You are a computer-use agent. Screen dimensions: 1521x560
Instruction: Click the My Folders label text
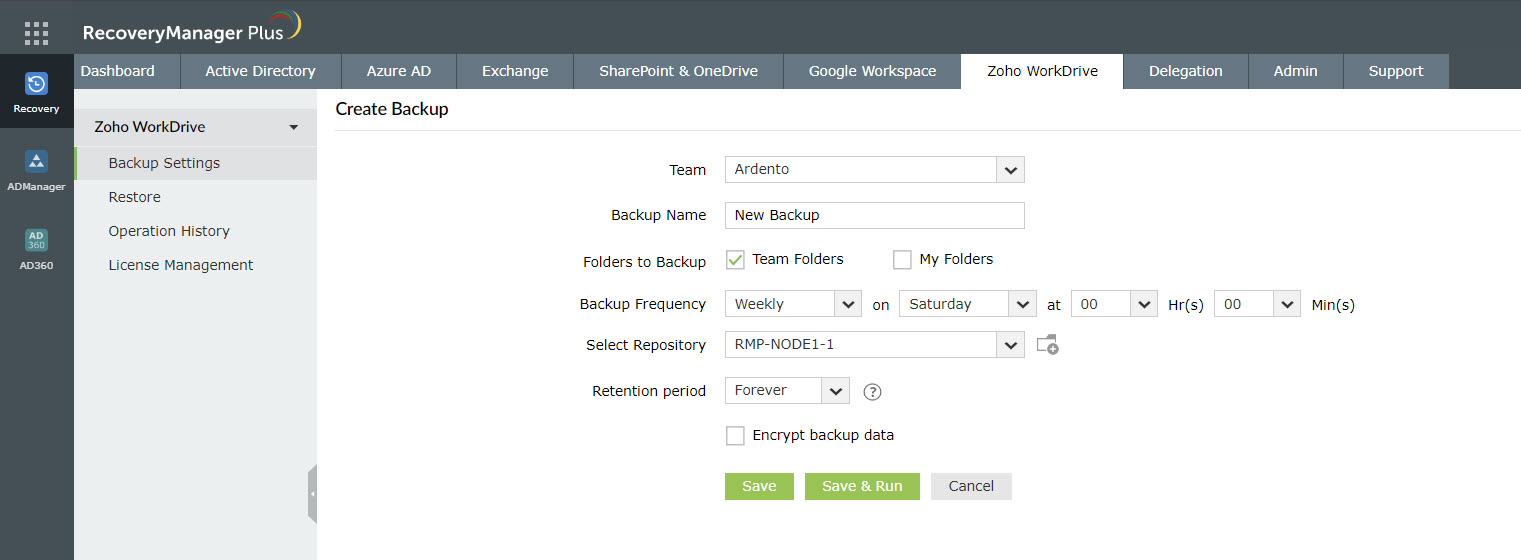coord(956,259)
